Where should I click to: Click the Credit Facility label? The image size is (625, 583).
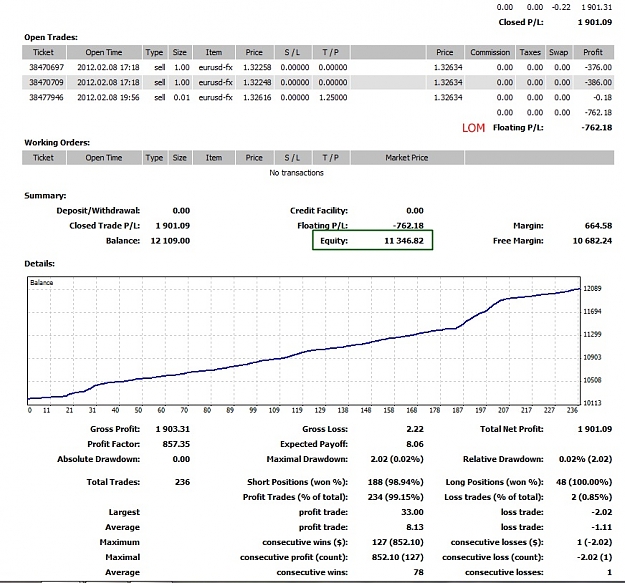[319, 211]
